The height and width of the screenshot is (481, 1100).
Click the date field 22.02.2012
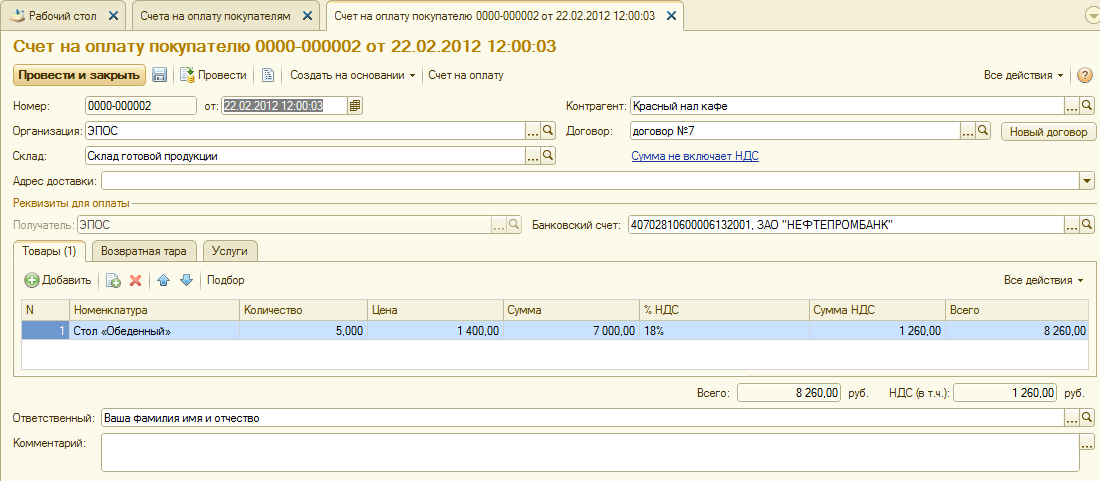point(284,106)
